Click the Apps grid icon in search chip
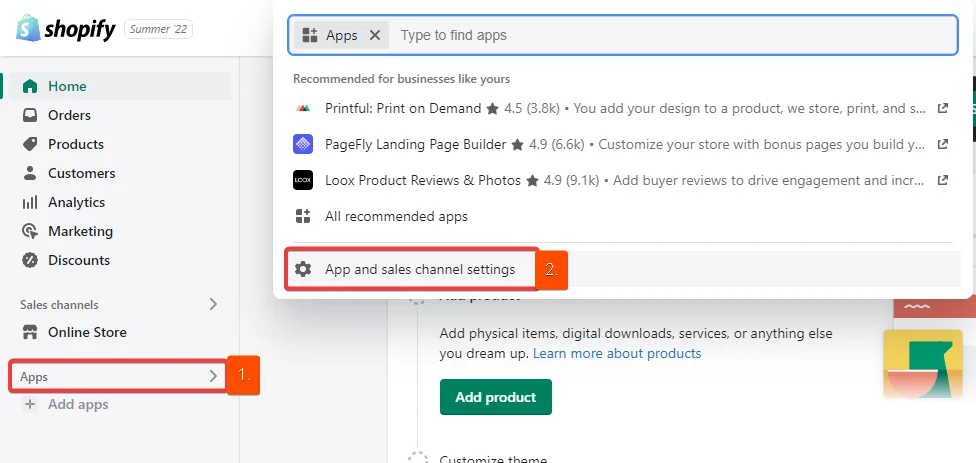Viewport: 976px width, 463px height. pyautogui.click(x=310, y=35)
